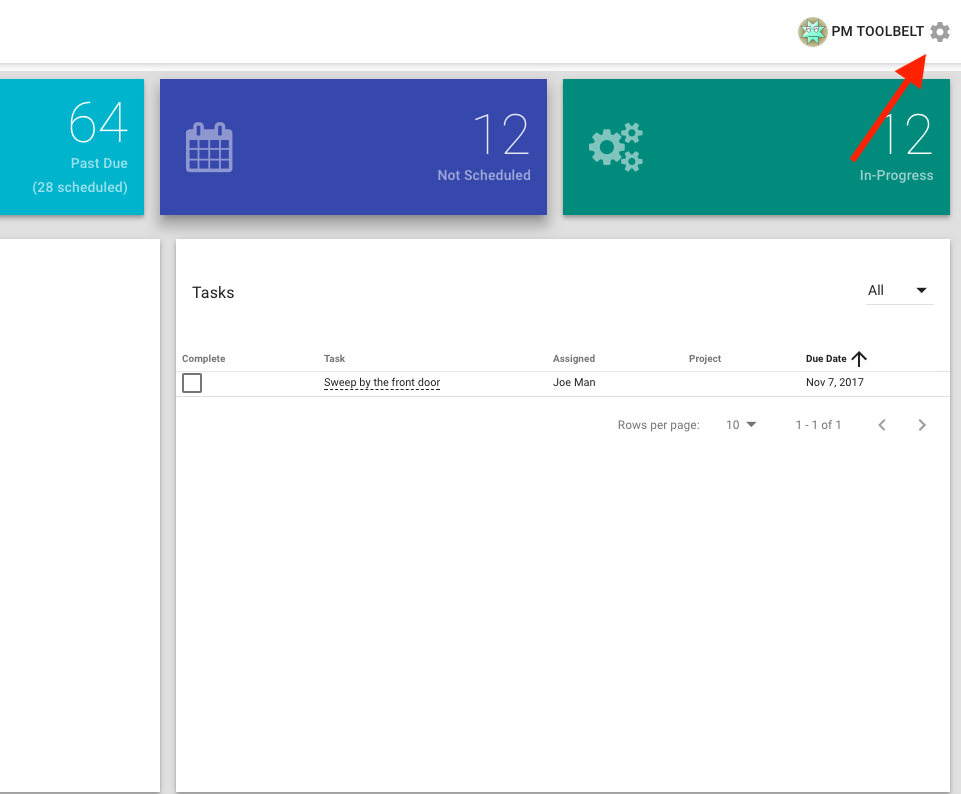This screenshot has height=794, width=961.
Task: Click the Tasks panel heading
Action: click(x=213, y=292)
